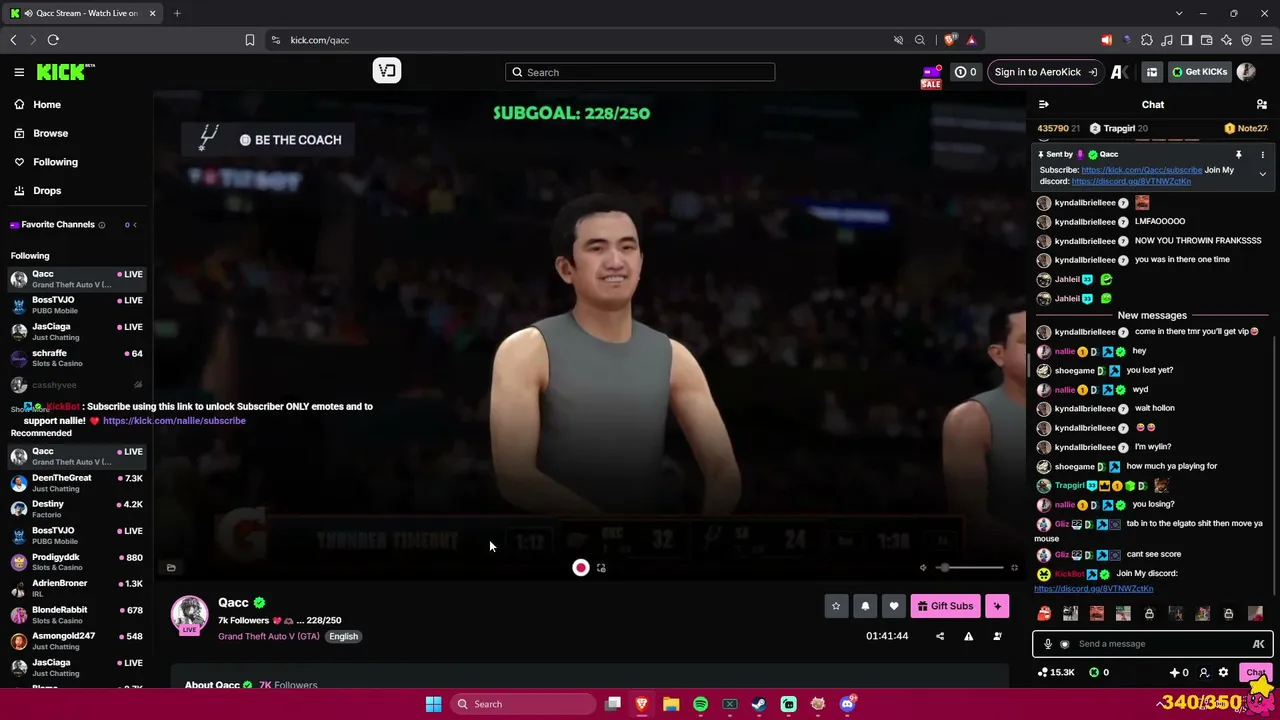1280x720 pixels.
Task: Collapse the Favorite Channels section
Action: coord(135,225)
